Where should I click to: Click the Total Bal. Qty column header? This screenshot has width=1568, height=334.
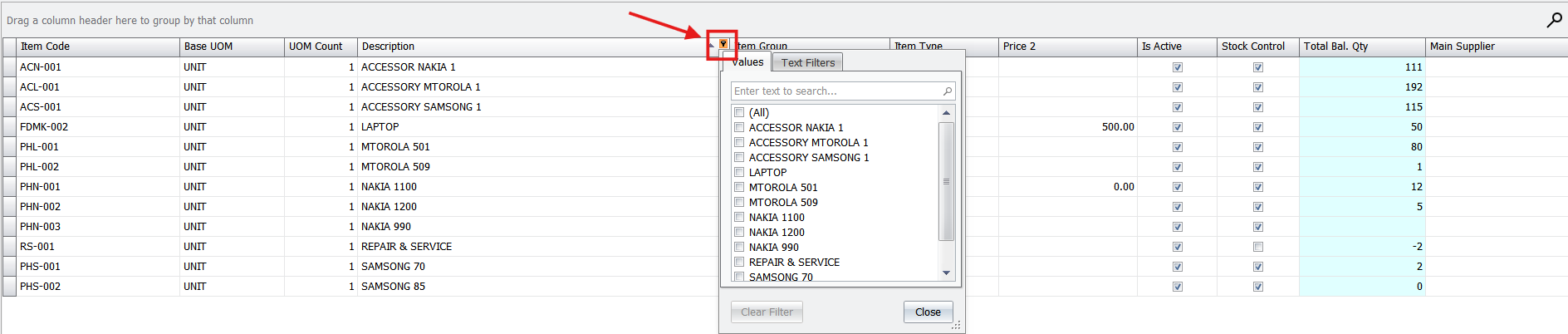pos(1360,47)
